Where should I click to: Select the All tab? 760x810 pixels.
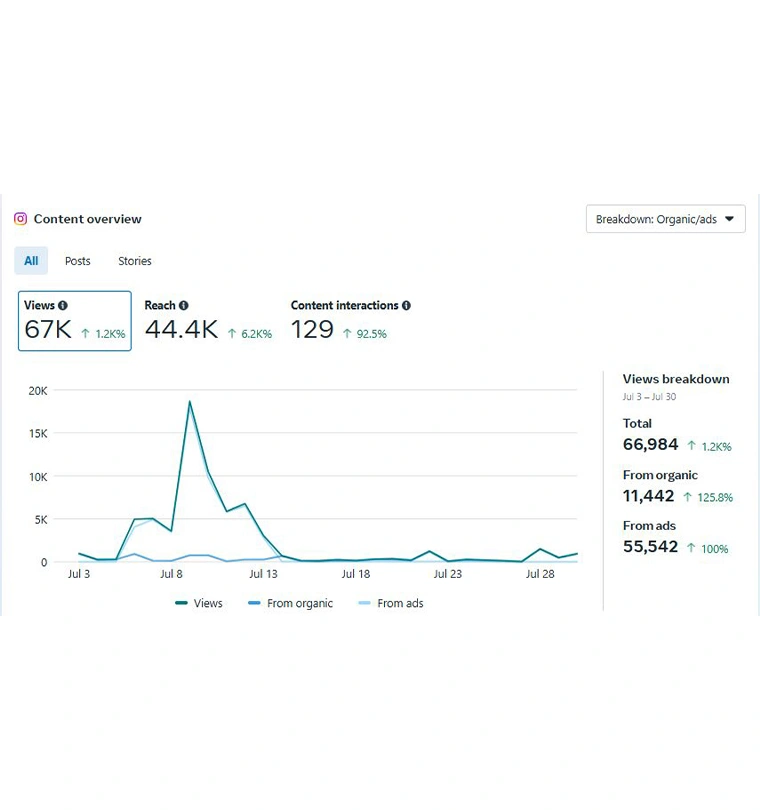point(31,261)
